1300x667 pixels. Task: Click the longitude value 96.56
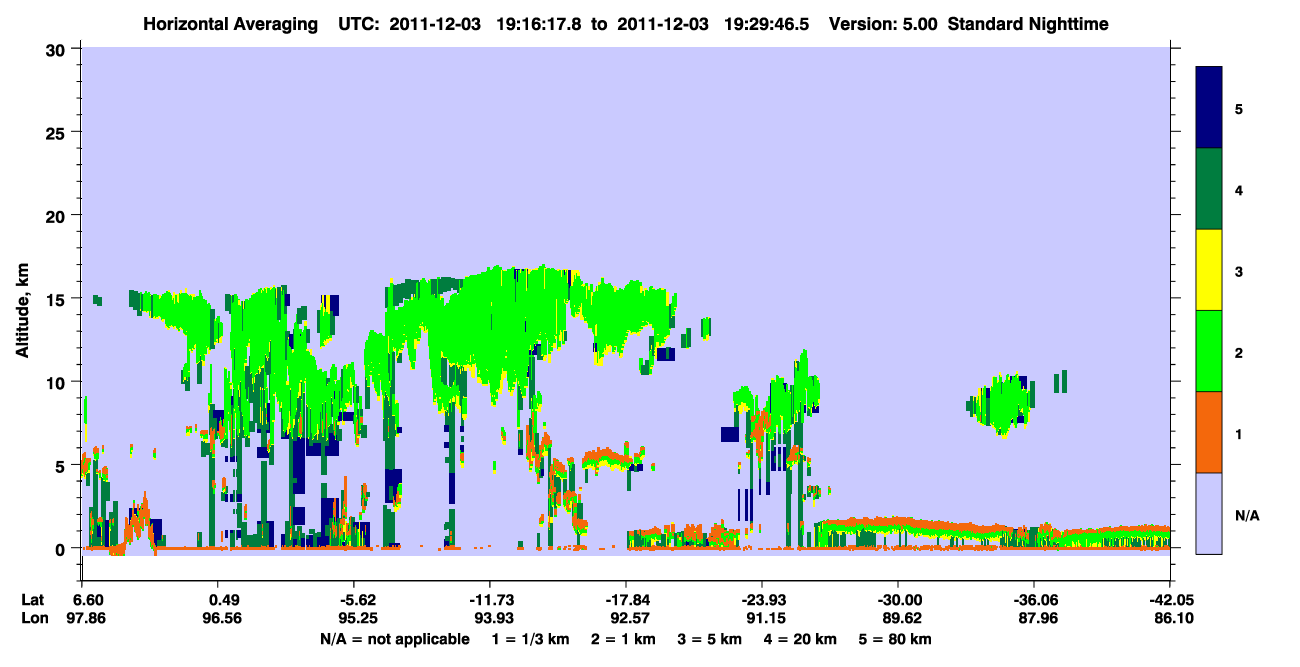[x=224, y=619]
